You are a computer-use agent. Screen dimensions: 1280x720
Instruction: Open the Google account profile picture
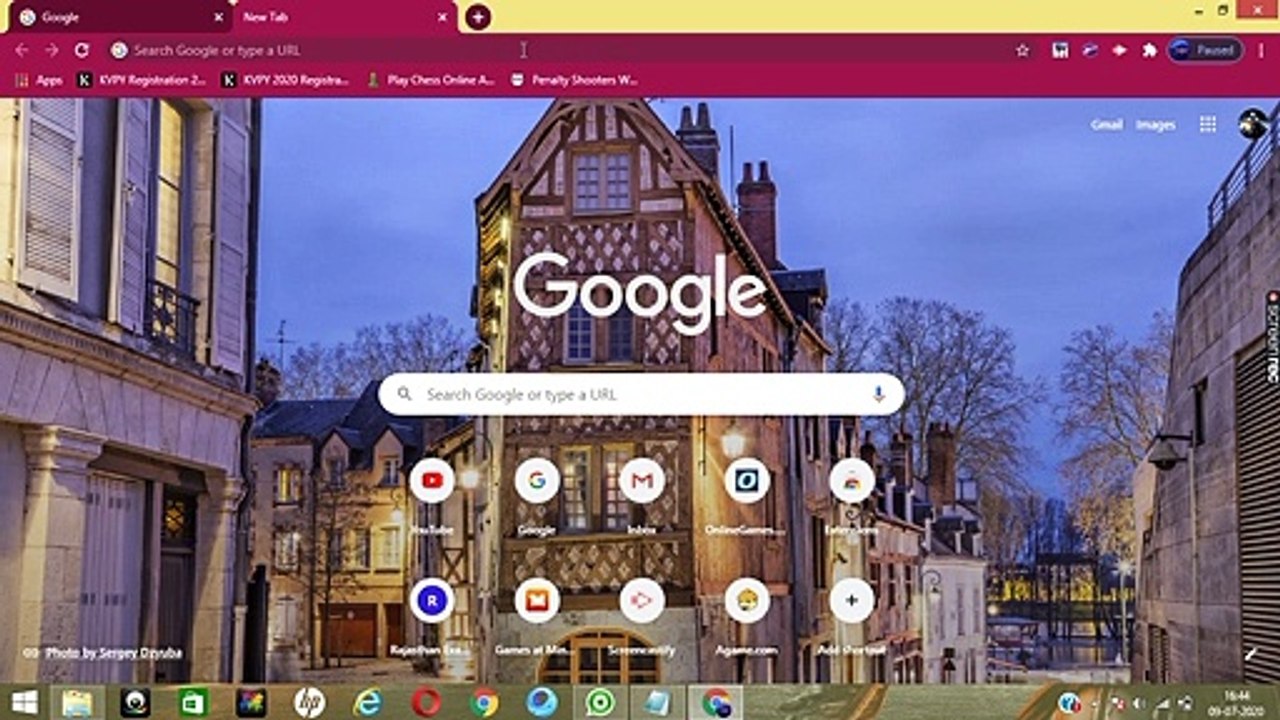(1253, 124)
